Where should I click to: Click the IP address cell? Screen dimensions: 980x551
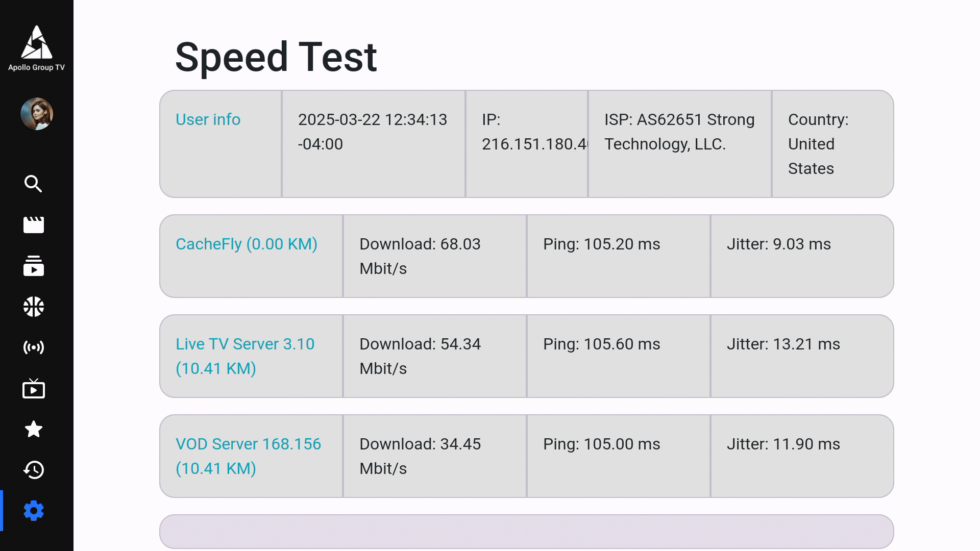[527, 144]
